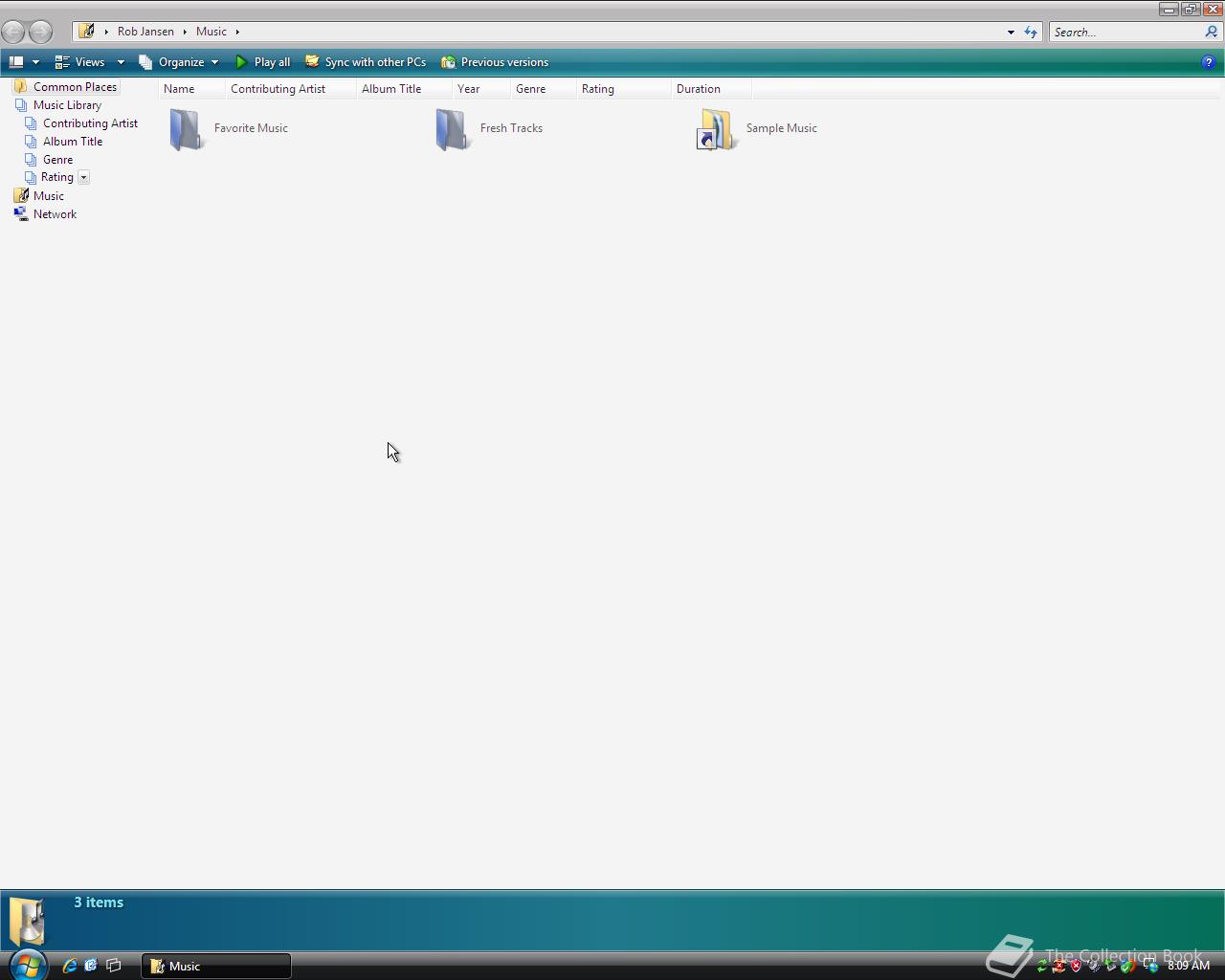Open Previous versions

(495, 62)
